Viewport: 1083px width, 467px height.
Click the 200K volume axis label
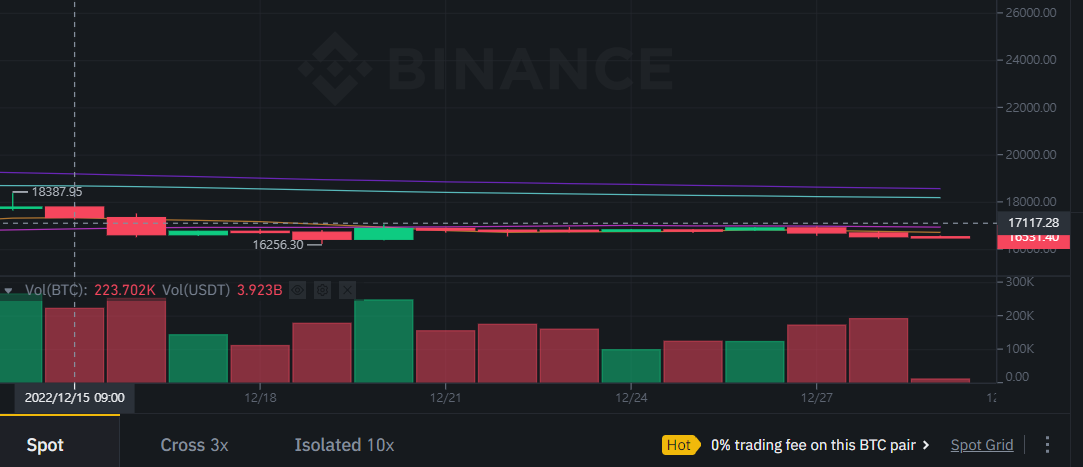point(1019,316)
